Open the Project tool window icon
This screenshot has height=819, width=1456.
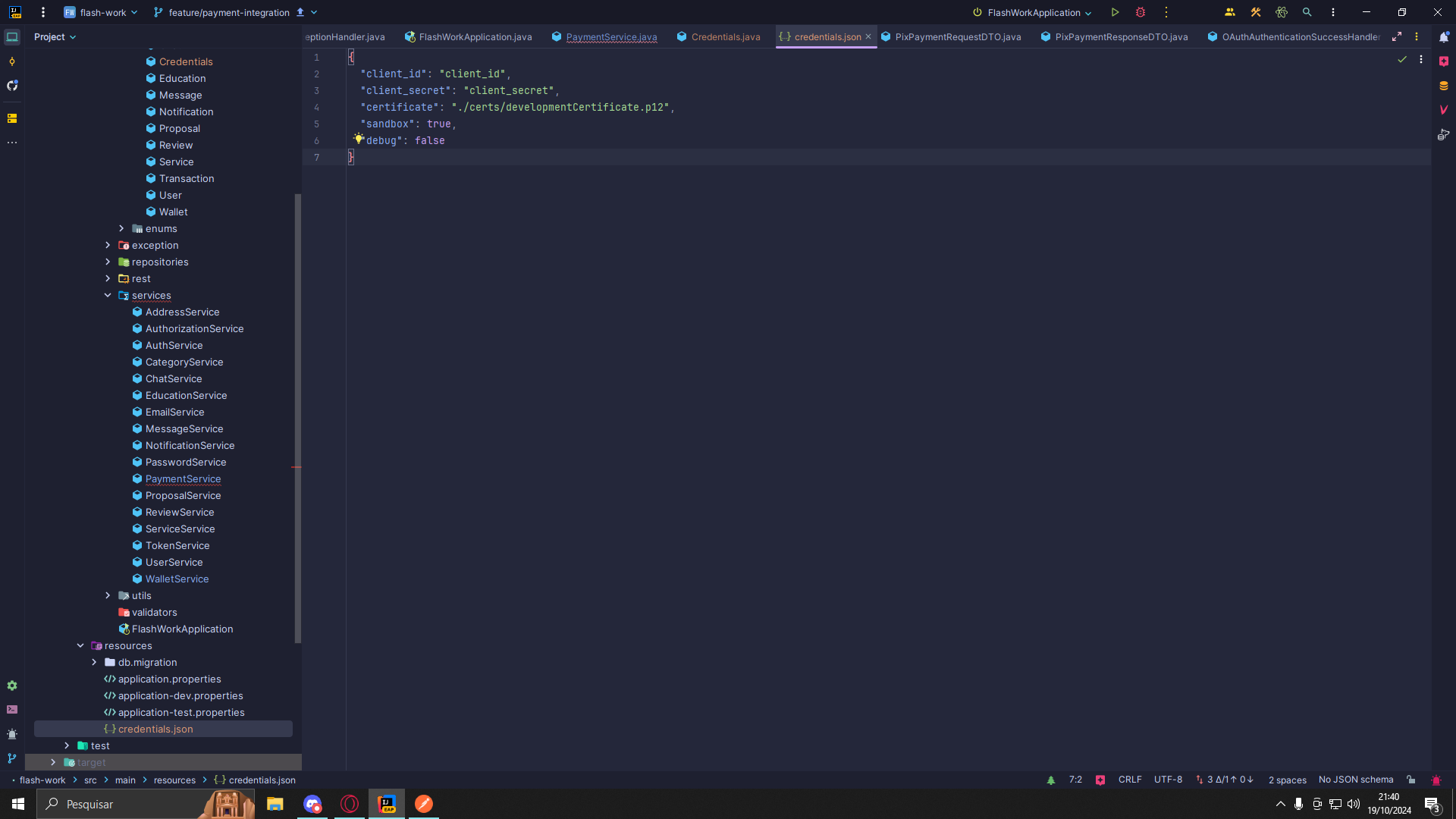(x=12, y=36)
